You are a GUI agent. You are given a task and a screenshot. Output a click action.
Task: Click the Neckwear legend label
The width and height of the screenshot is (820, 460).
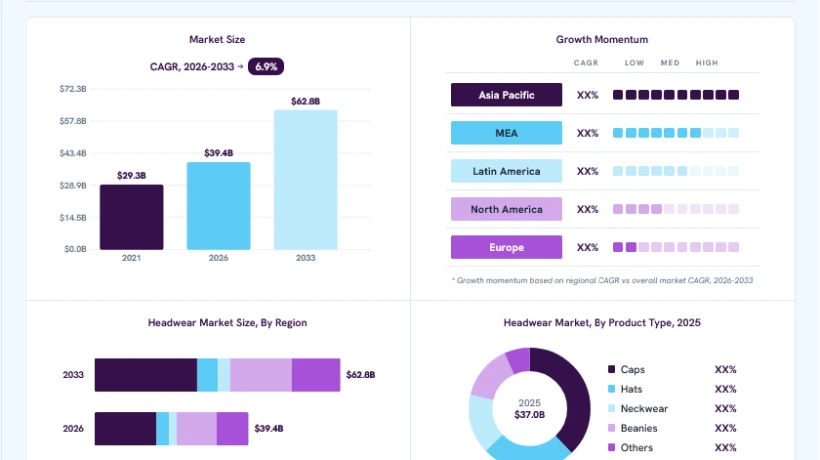[x=644, y=409]
